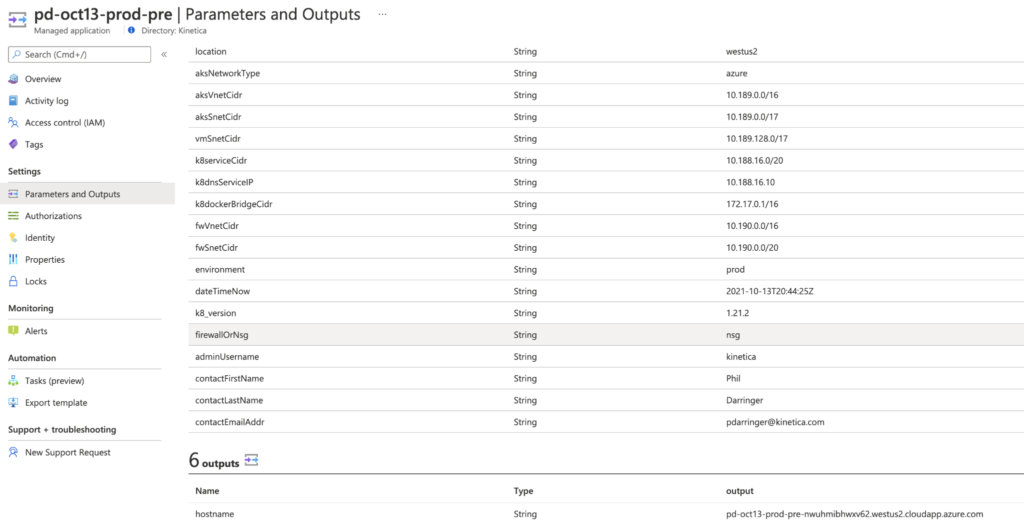Open Access control (IAM) menu item
Screen dimensions: 1024x524
65,122
